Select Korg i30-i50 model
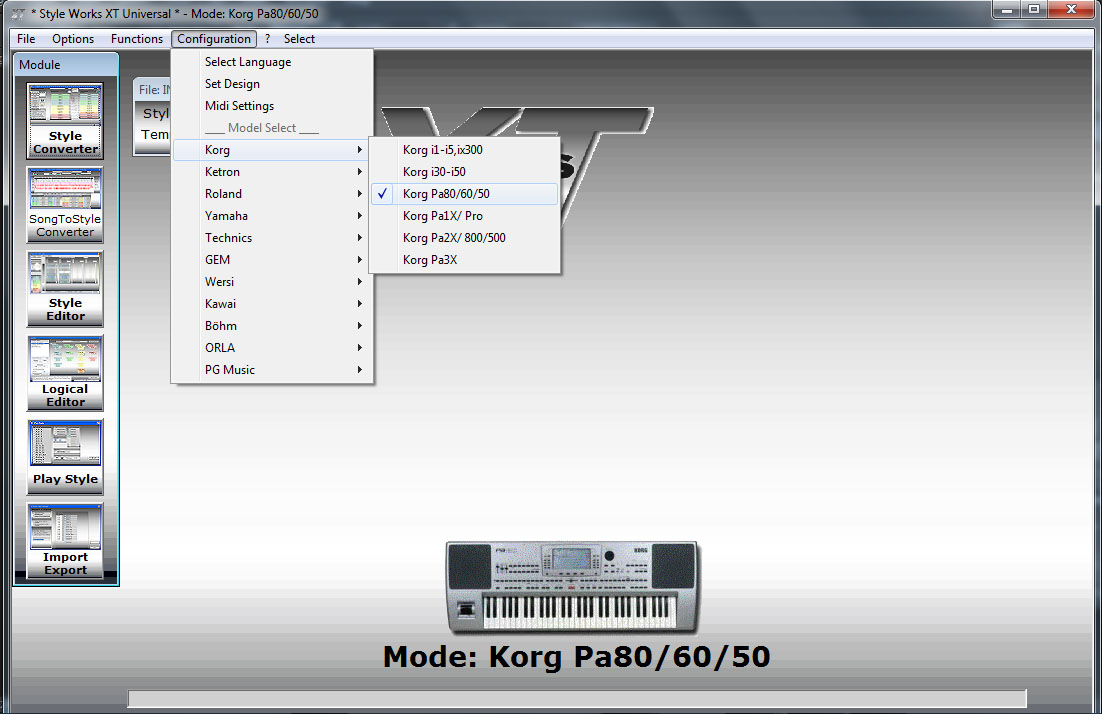1102x714 pixels. tap(465, 171)
